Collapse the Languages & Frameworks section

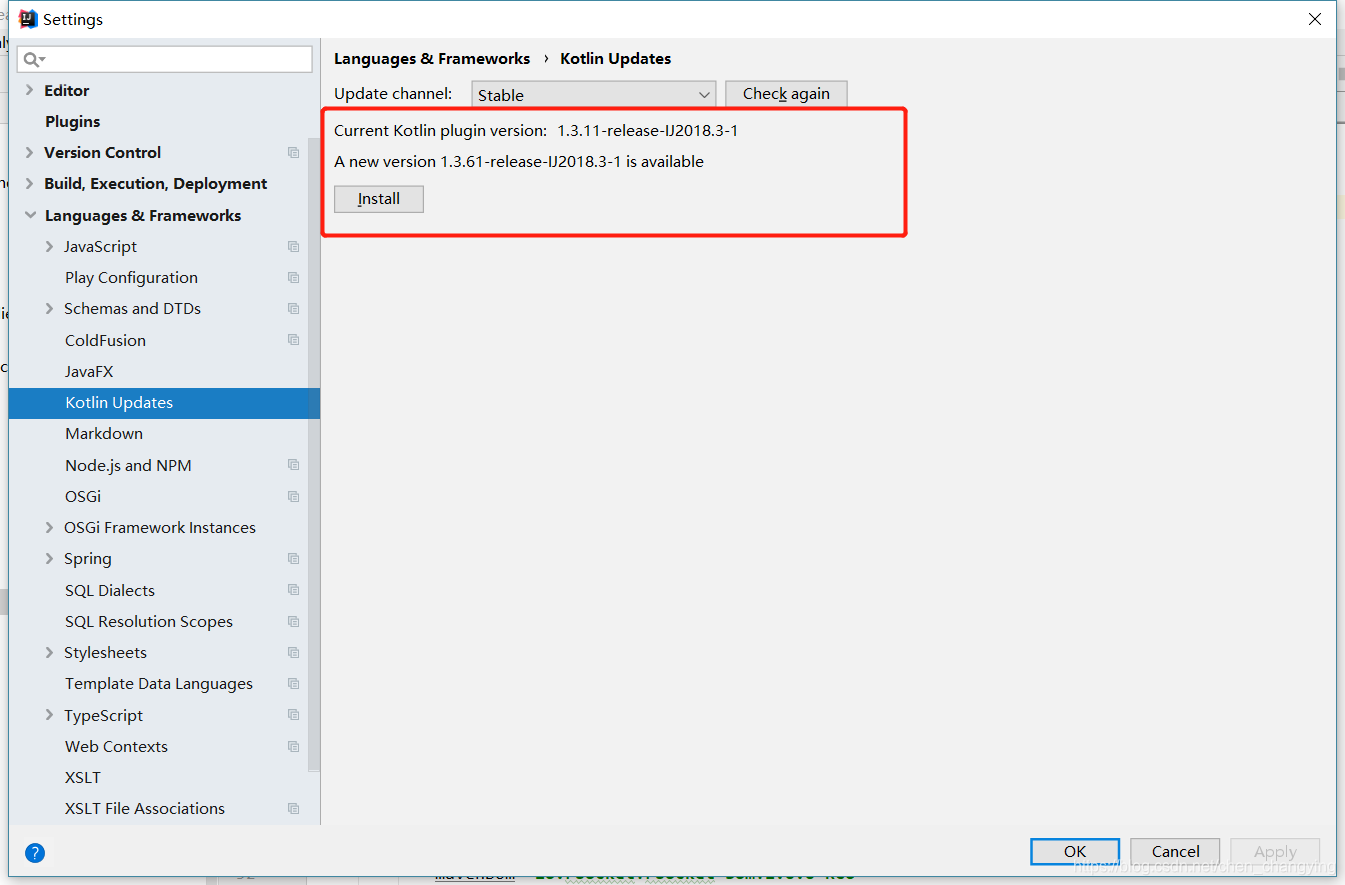tap(30, 215)
